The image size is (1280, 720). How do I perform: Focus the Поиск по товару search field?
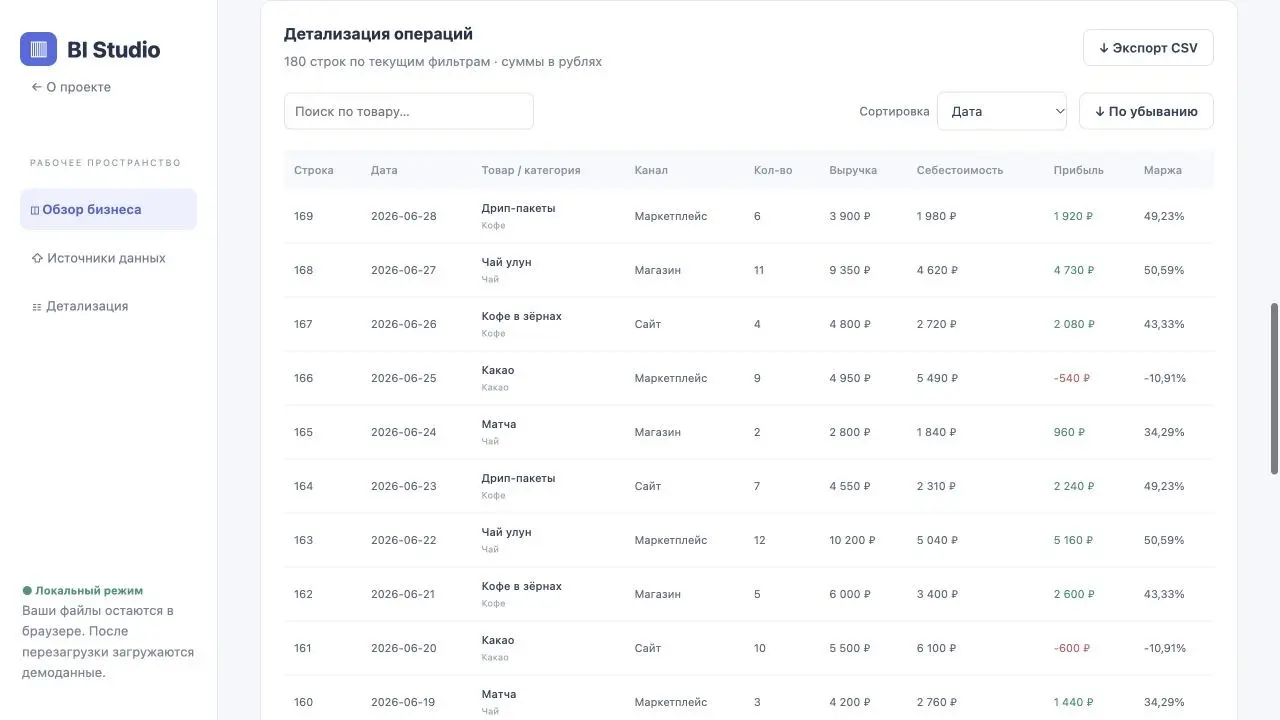click(x=409, y=111)
